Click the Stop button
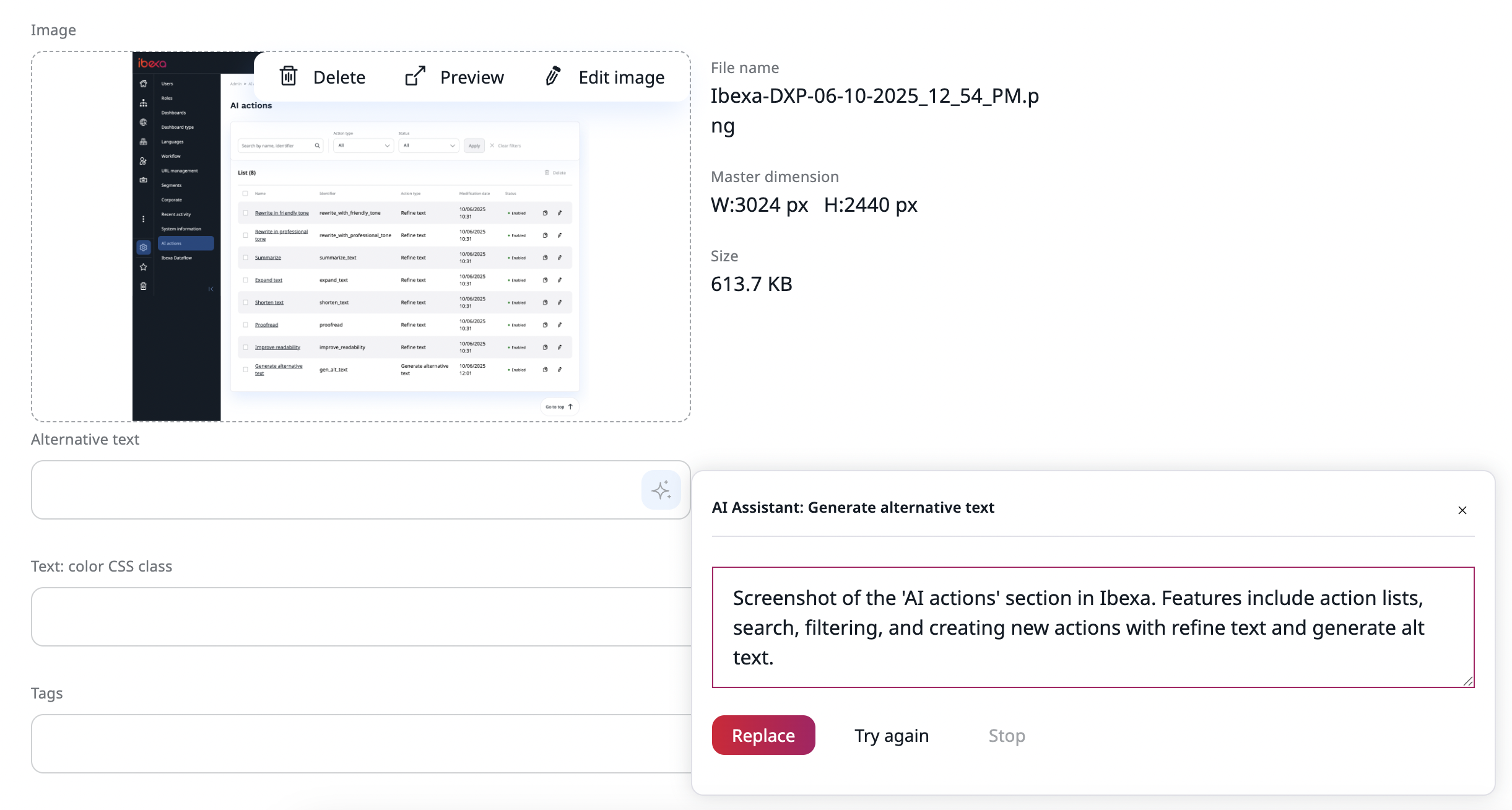 tap(1006, 736)
